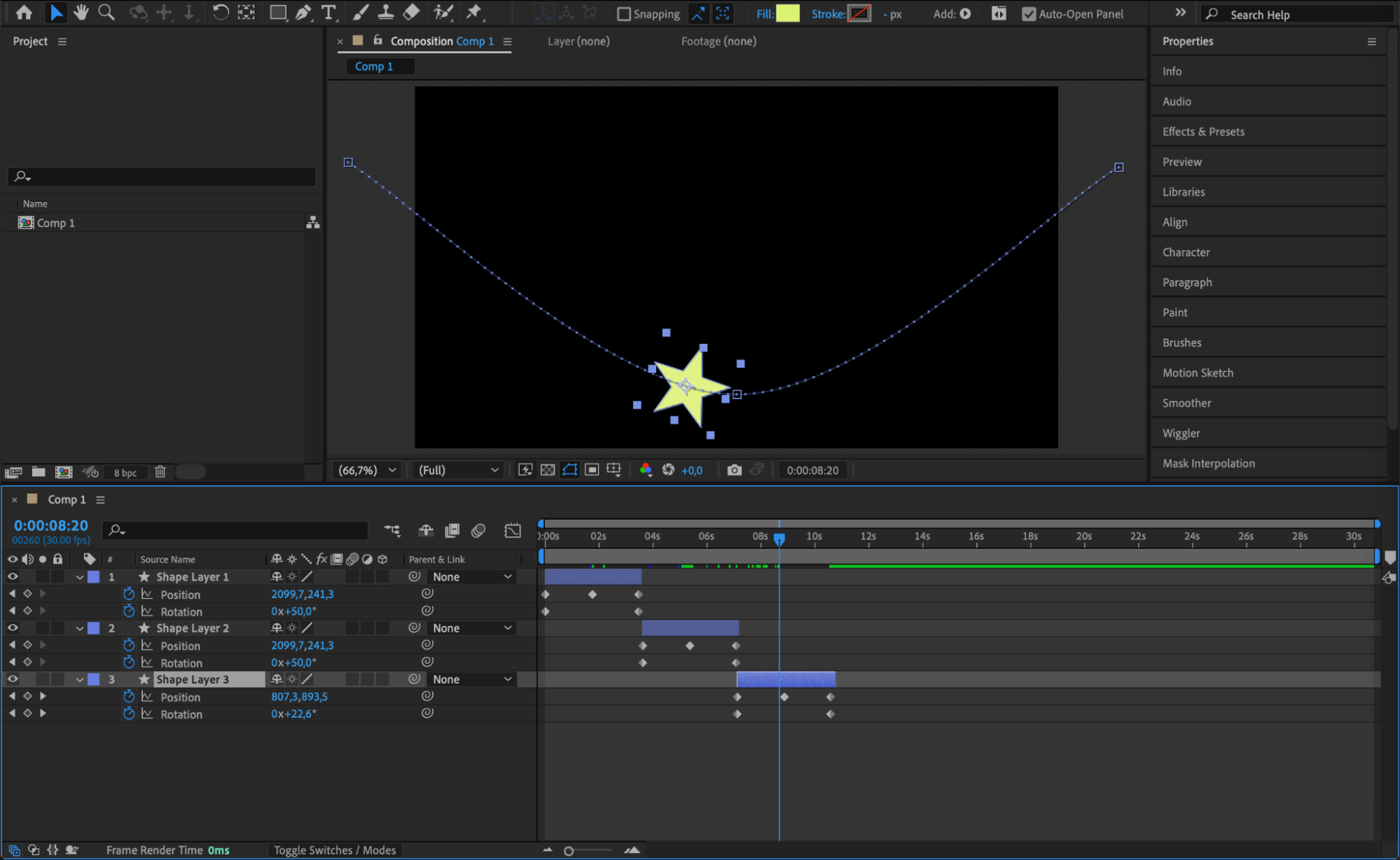The image size is (1400, 860).
Task: Hide Shape Layer 2 with eye icon
Action: (x=13, y=628)
